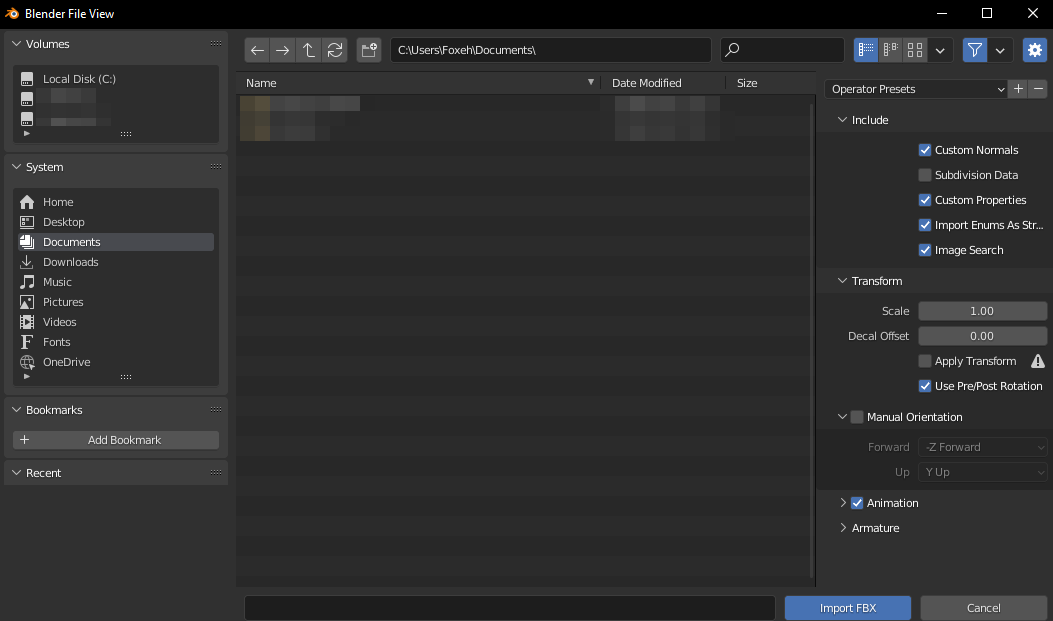
Task: Enable Apply Transform
Action: tap(925, 361)
